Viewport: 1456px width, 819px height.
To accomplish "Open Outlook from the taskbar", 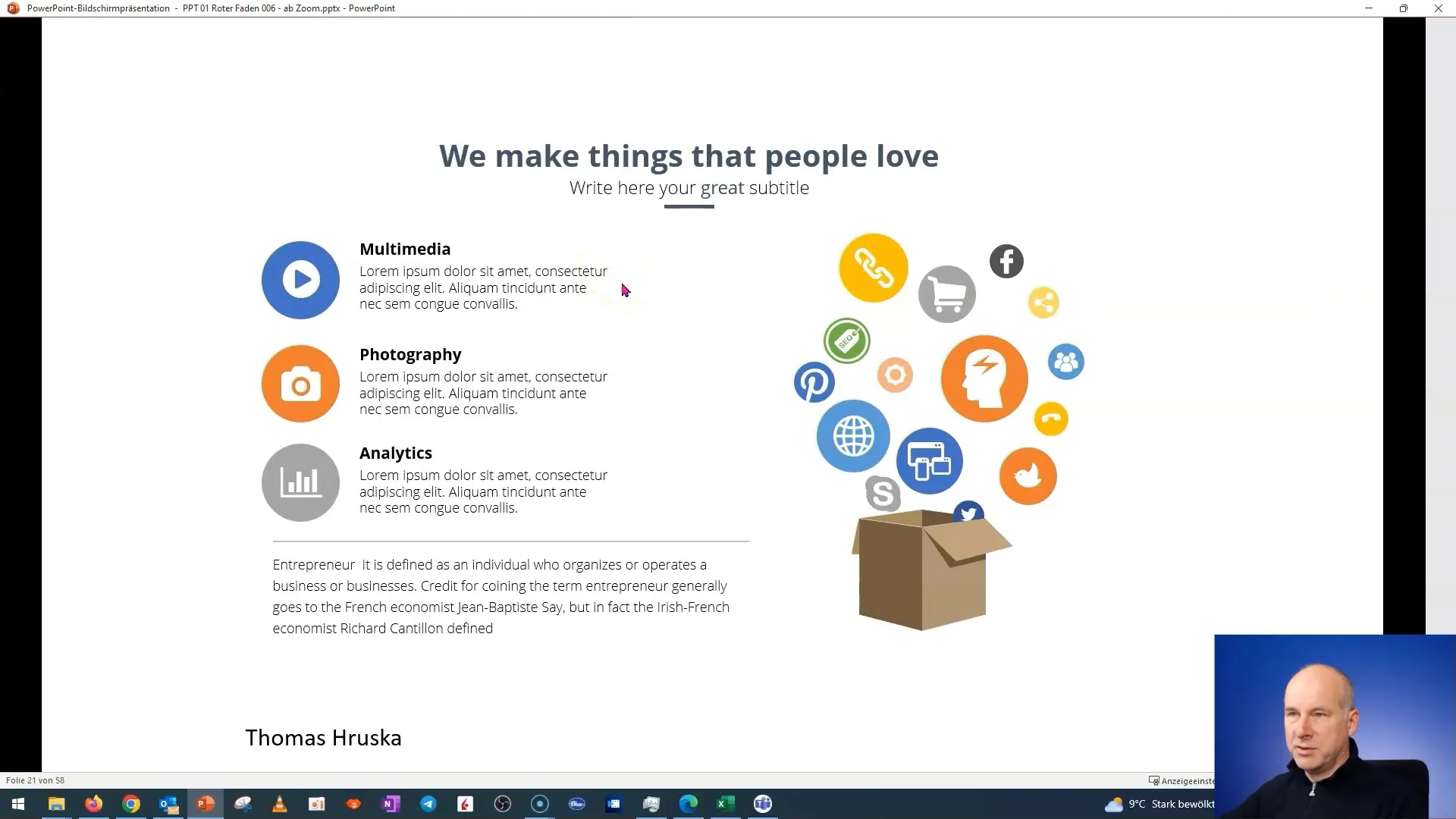I will click(x=168, y=804).
